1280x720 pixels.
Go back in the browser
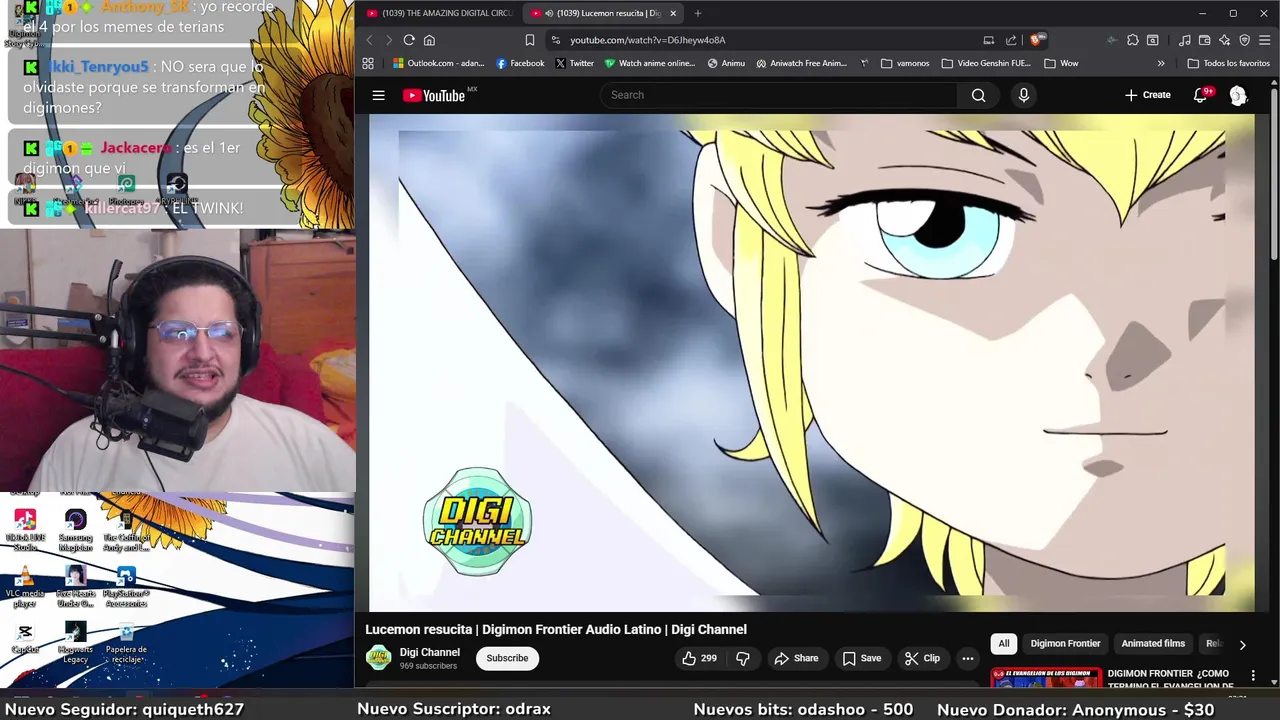pyautogui.click(x=369, y=40)
